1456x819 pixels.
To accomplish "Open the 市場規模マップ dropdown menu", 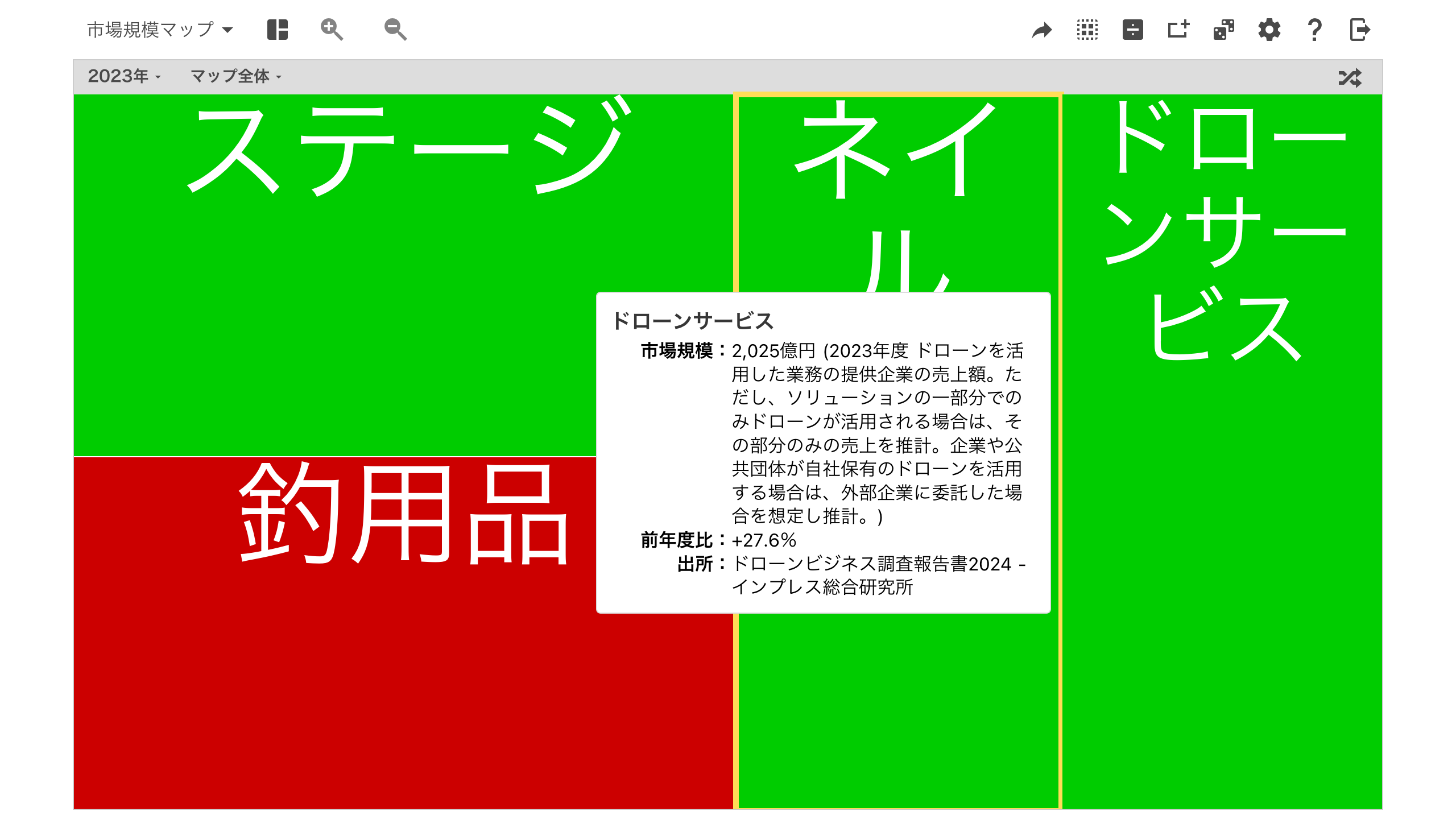I will coord(160,30).
